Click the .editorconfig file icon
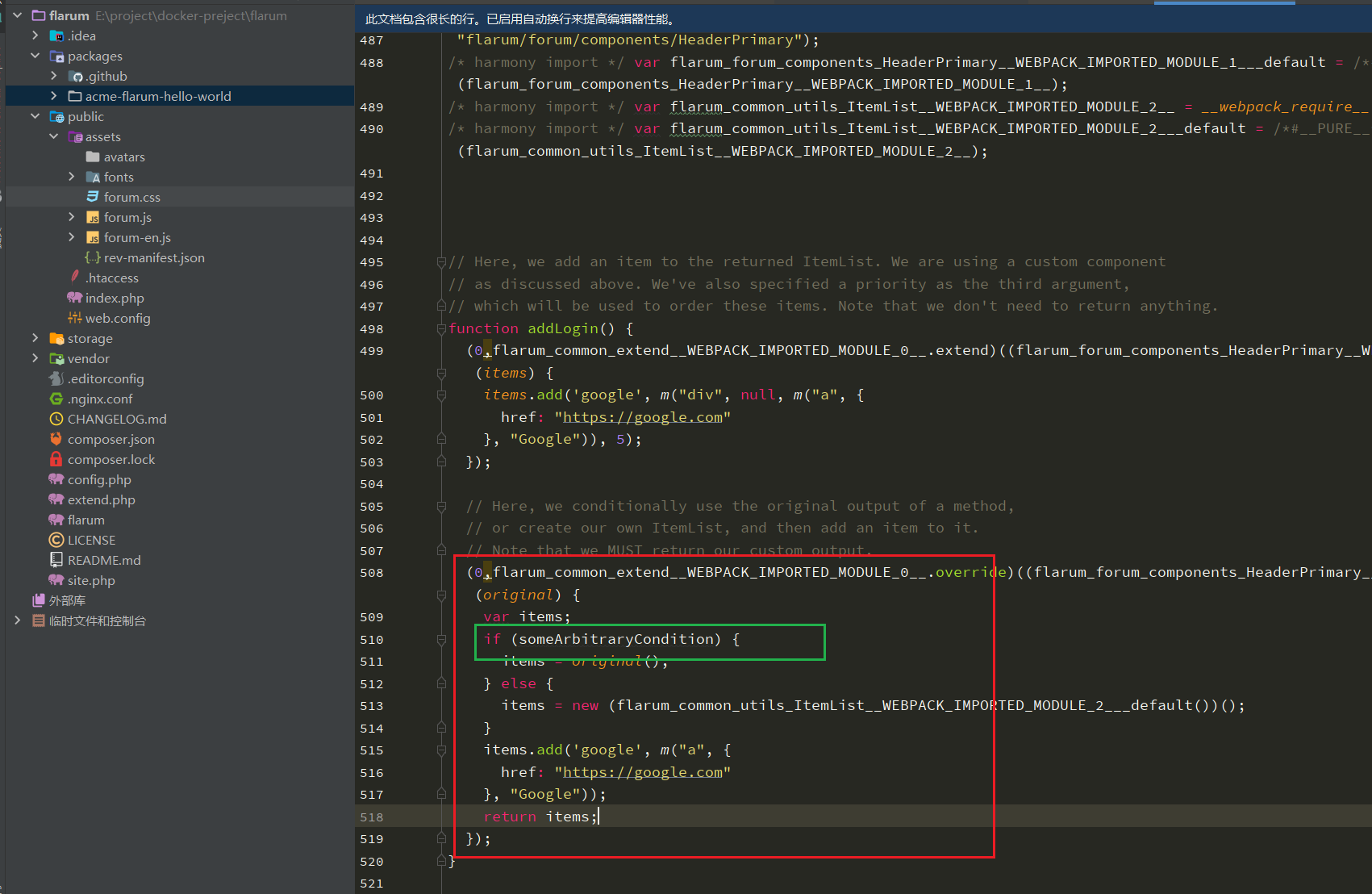The image size is (1372, 894). 56,378
